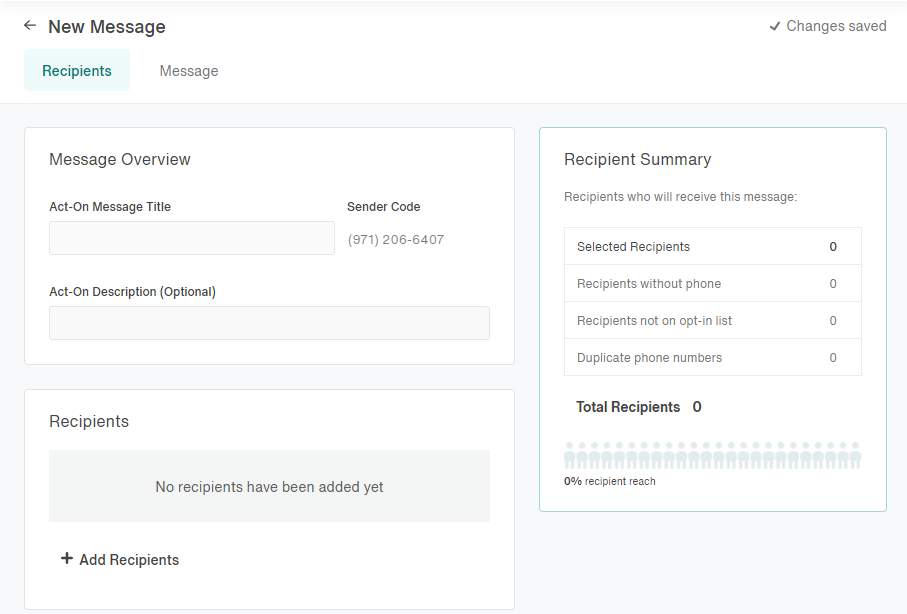Click the 0% recipient reach label
The width and height of the screenshot is (907, 614).
[610, 481]
